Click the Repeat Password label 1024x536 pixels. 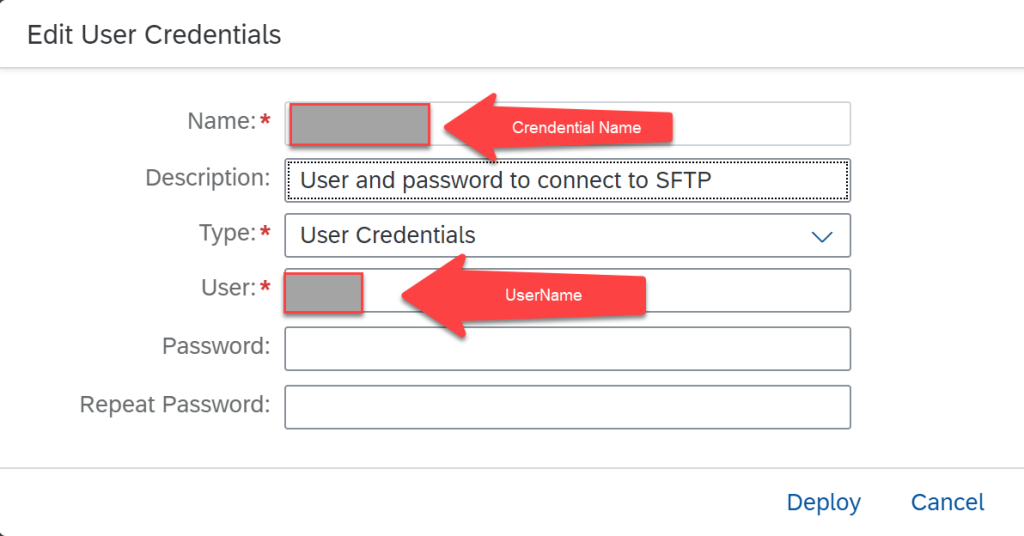[175, 405]
